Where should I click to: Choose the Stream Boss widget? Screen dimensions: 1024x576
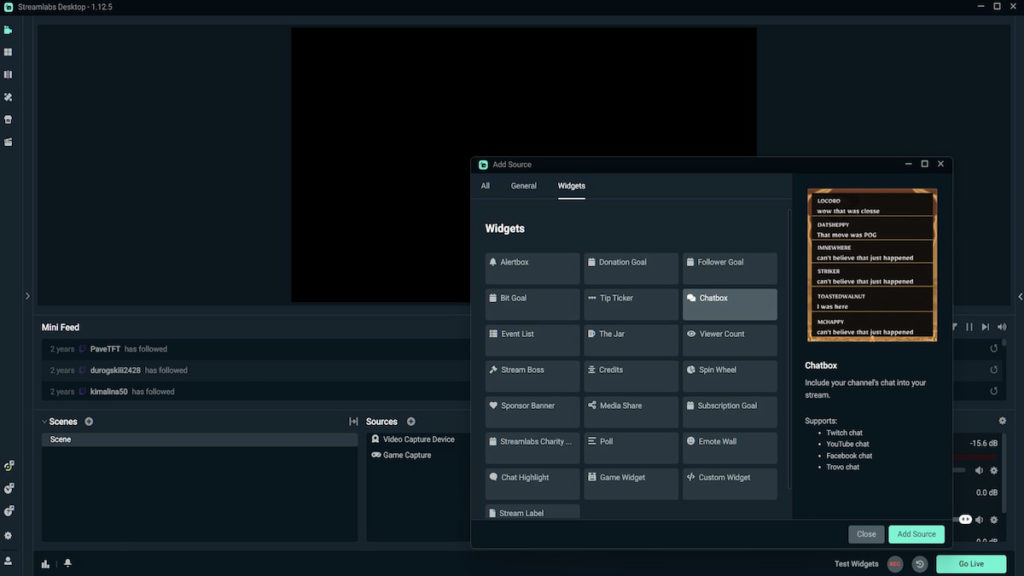coord(532,376)
